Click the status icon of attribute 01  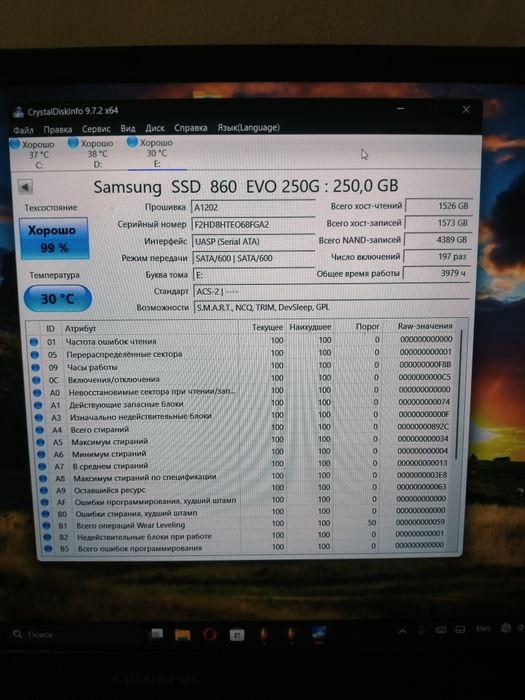point(33,342)
